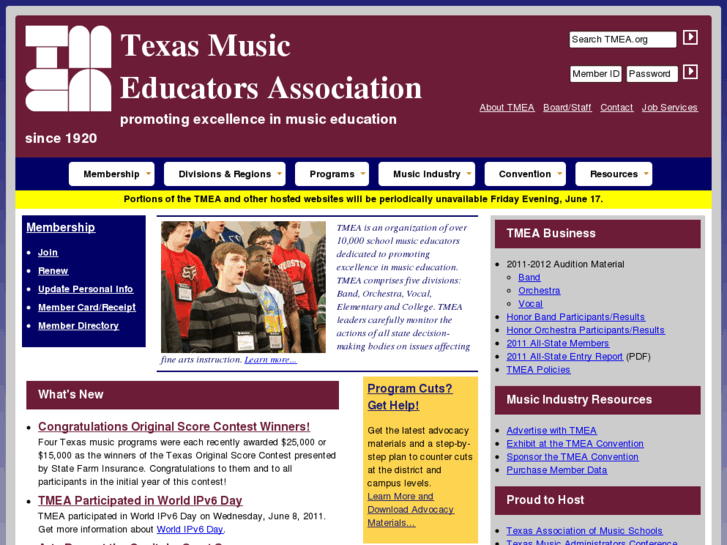Click the Password field
Image resolution: width=727 pixels, height=545 pixels.
[652, 74]
